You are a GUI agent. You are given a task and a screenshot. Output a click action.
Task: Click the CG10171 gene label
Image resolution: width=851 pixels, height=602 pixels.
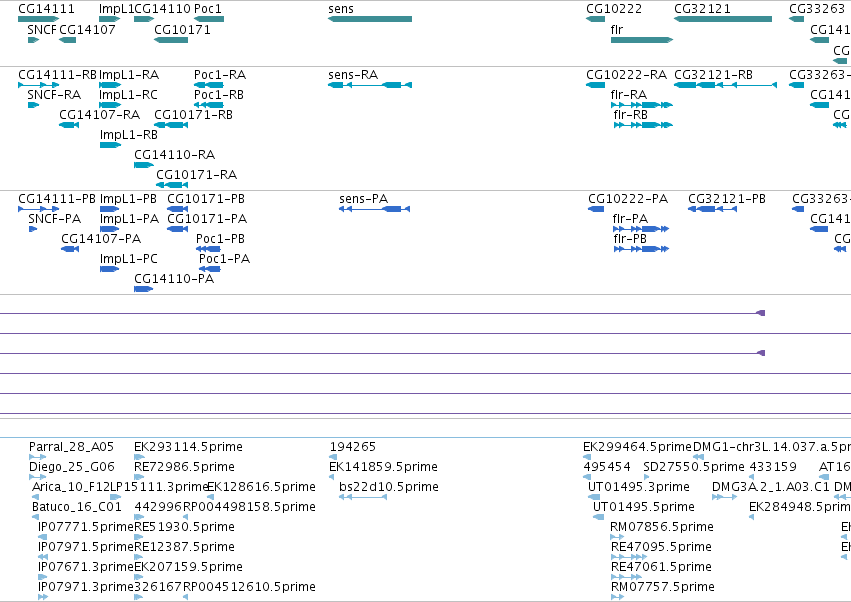point(182,29)
